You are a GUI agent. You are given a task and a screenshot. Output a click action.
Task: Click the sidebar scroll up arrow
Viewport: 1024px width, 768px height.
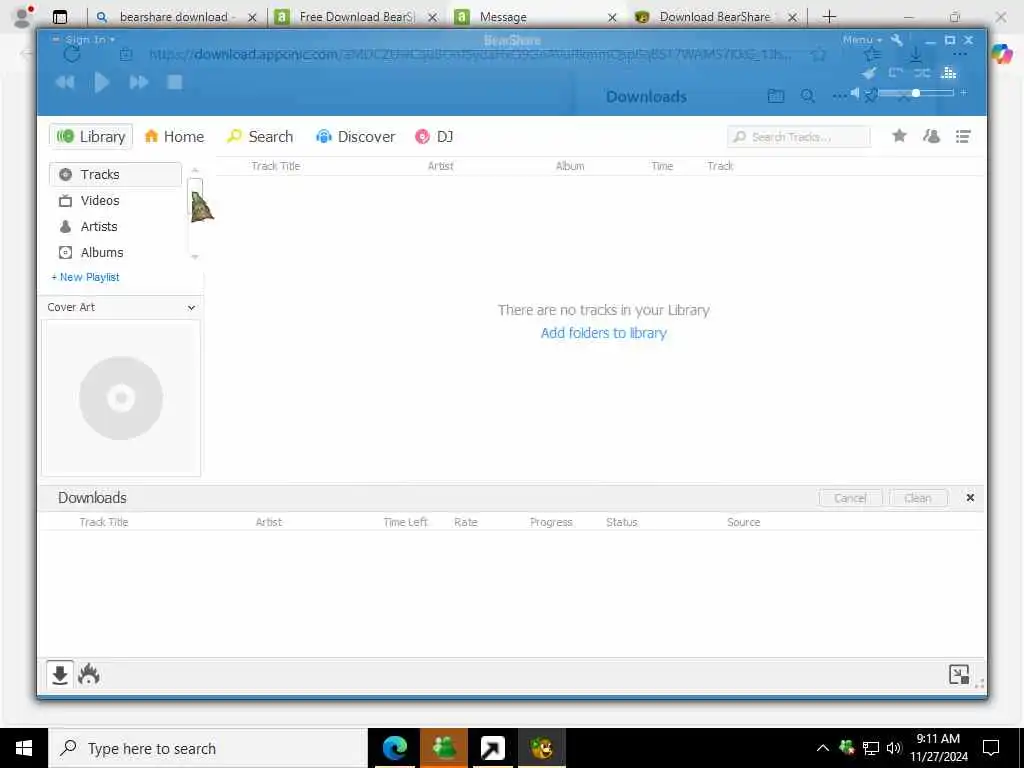[195, 170]
